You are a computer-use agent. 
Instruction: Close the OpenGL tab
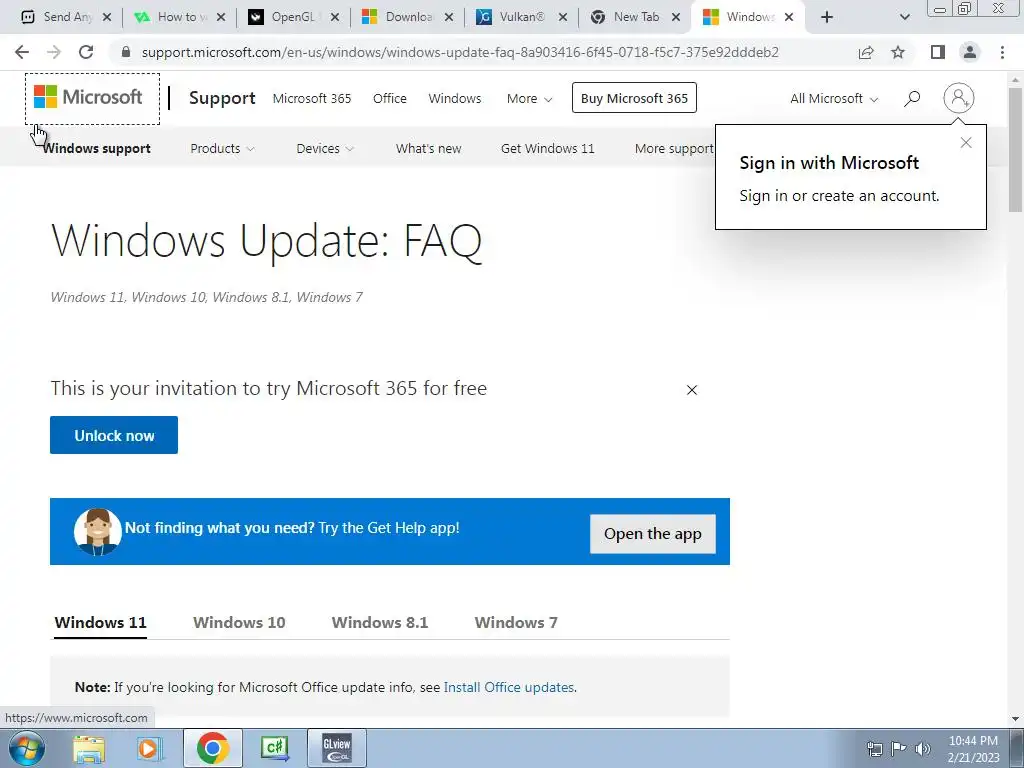(335, 17)
